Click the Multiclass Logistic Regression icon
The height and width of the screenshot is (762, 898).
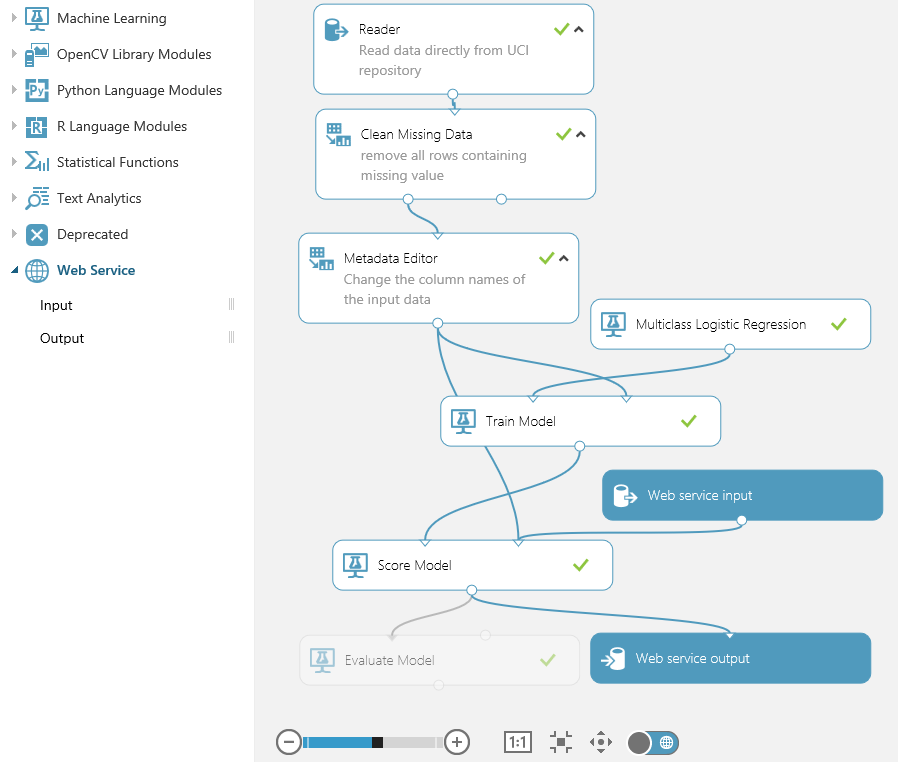tap(613, 324)
